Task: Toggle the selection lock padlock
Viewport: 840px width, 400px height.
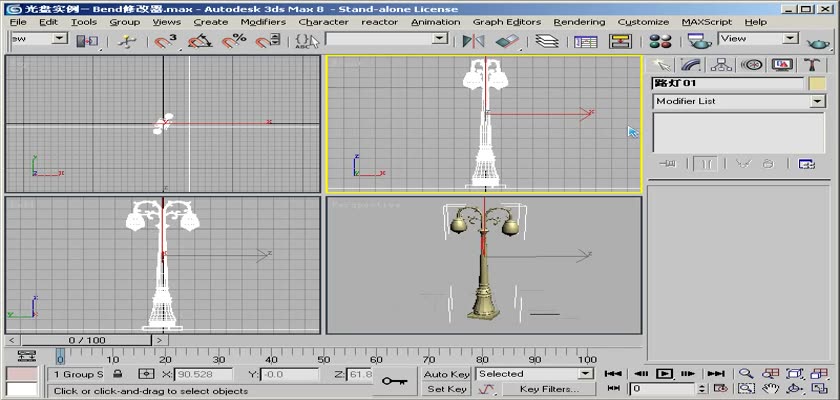Action: [118, 374]
